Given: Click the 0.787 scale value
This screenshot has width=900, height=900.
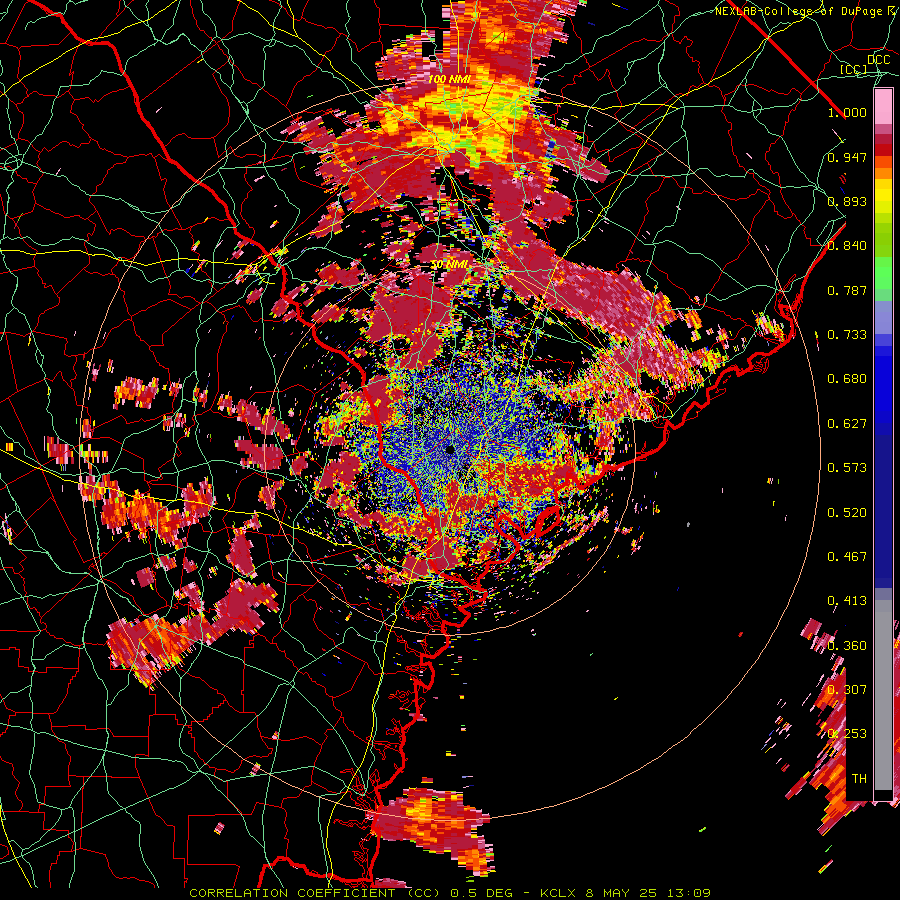Looking at the screenshot, I should click(x=847, y=290).
